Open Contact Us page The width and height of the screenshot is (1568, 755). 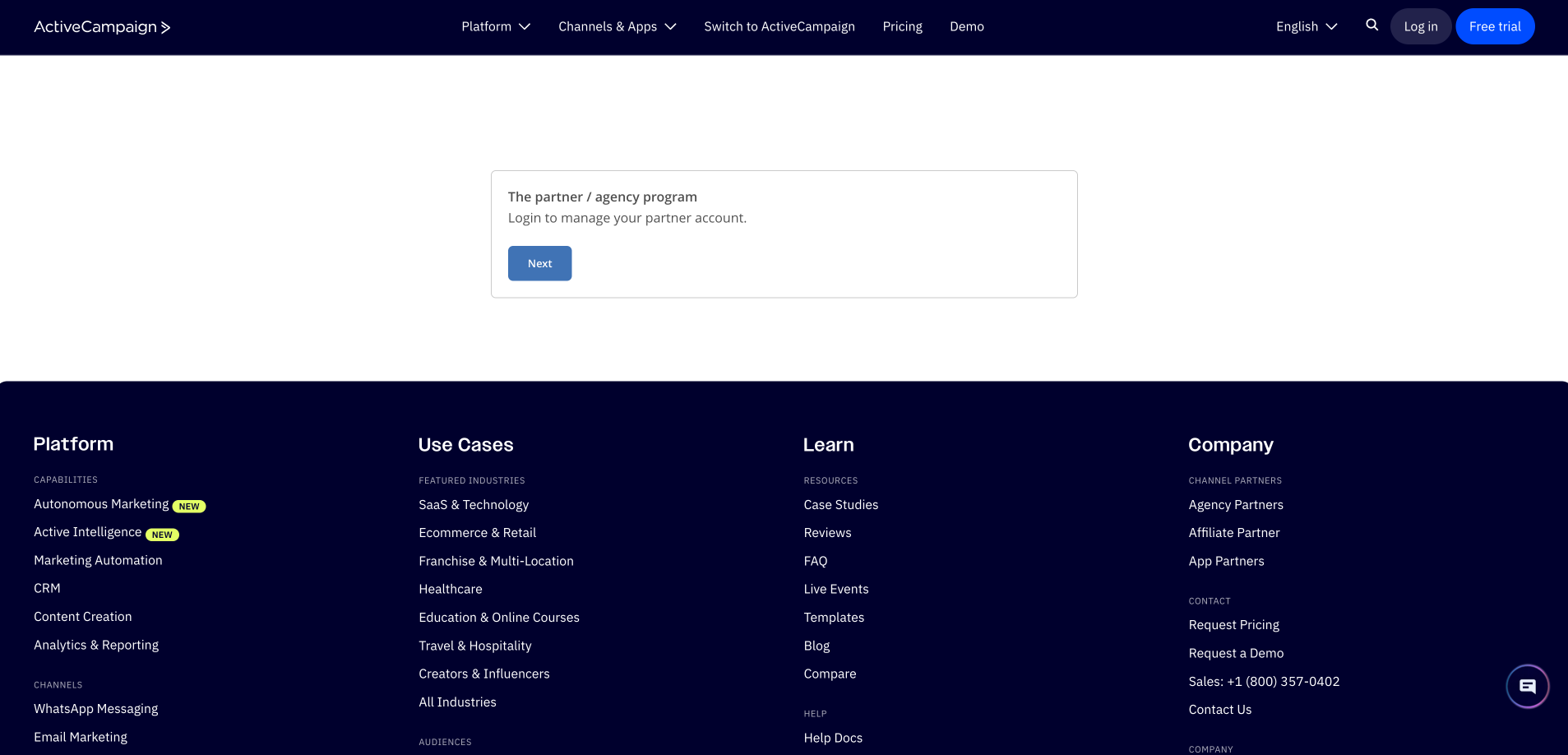tap(1220, 710)
